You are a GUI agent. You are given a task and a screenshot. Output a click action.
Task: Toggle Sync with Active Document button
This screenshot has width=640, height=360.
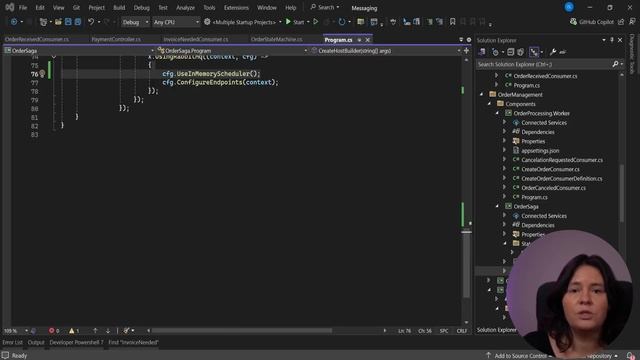pyautogui.click(x=534, y=52)
